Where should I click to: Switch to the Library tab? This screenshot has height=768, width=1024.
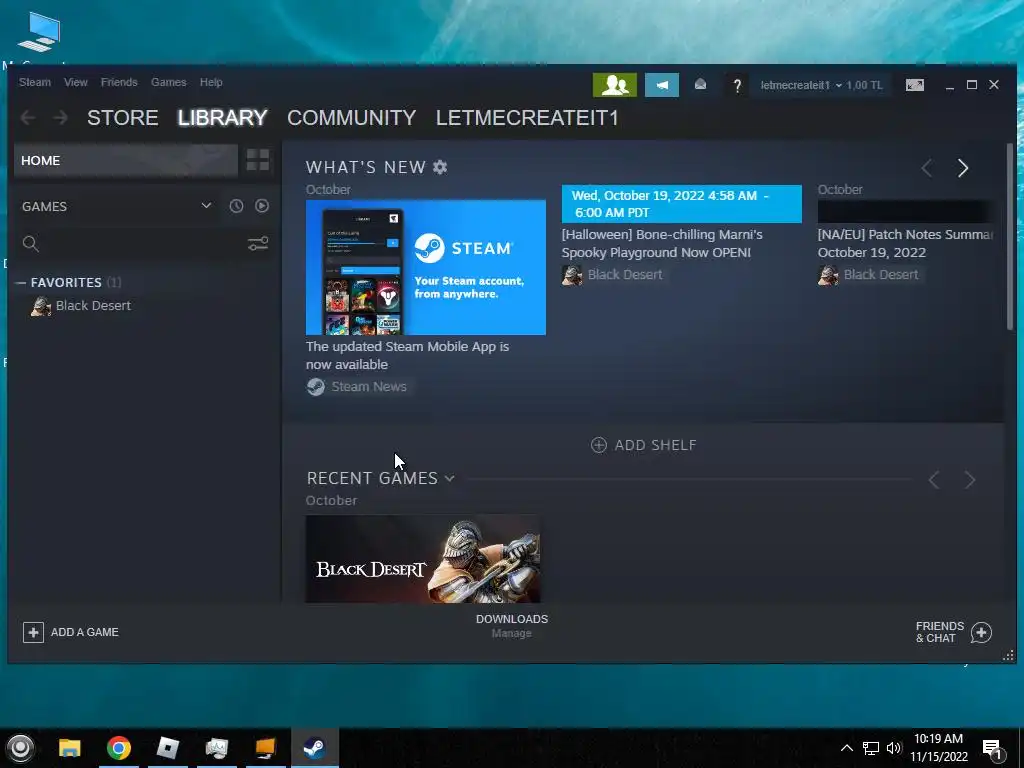(x=222, y=118)
